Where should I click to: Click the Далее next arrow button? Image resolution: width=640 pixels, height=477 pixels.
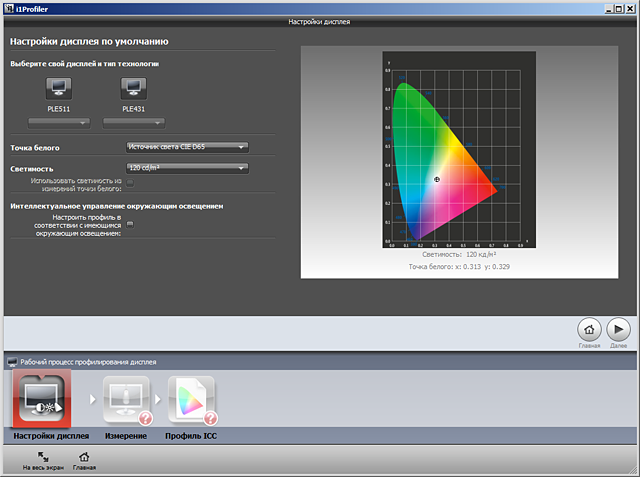tap(617, 329)
